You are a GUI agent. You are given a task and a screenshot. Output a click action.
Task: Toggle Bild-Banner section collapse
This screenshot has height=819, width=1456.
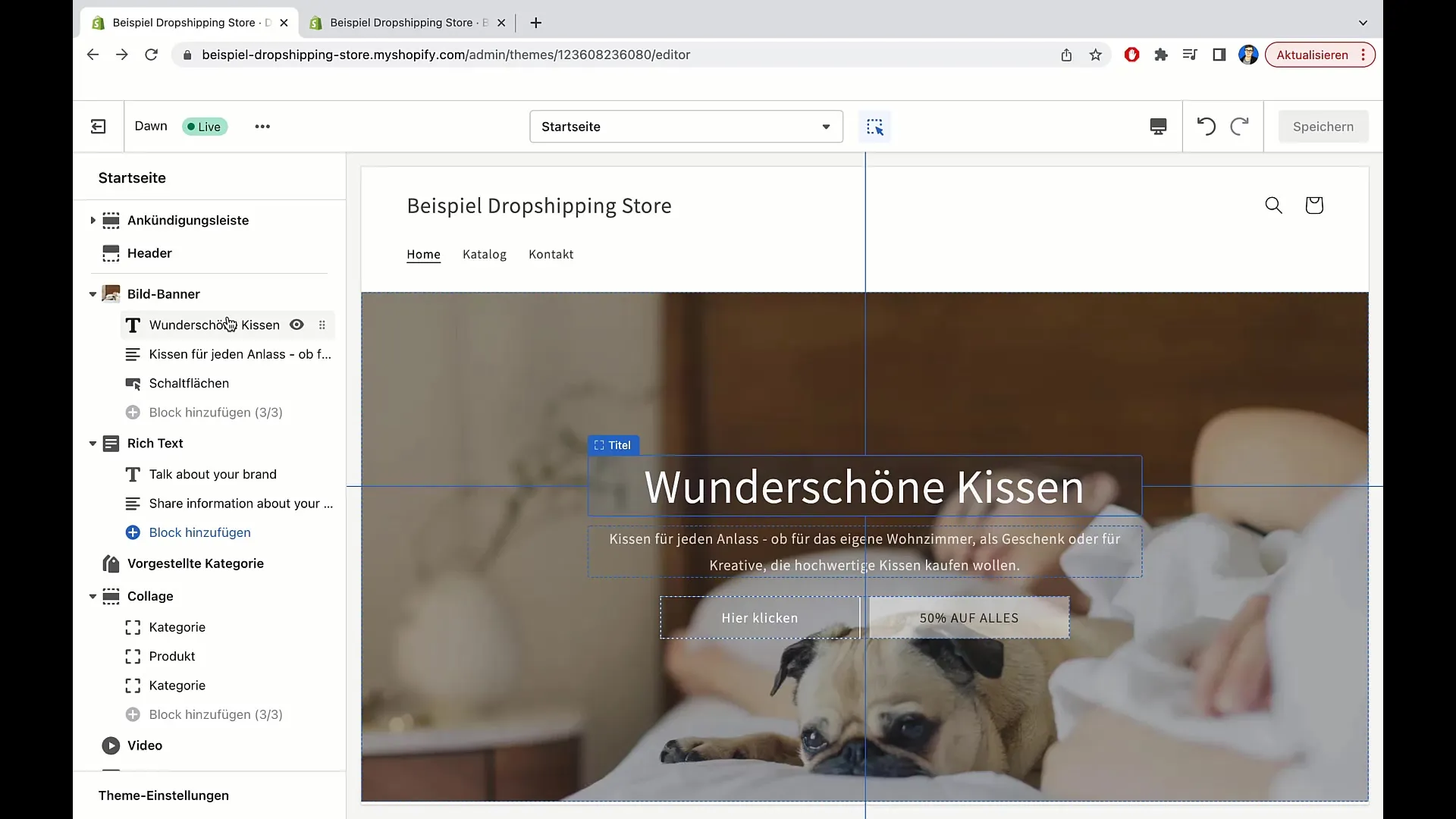92,294
